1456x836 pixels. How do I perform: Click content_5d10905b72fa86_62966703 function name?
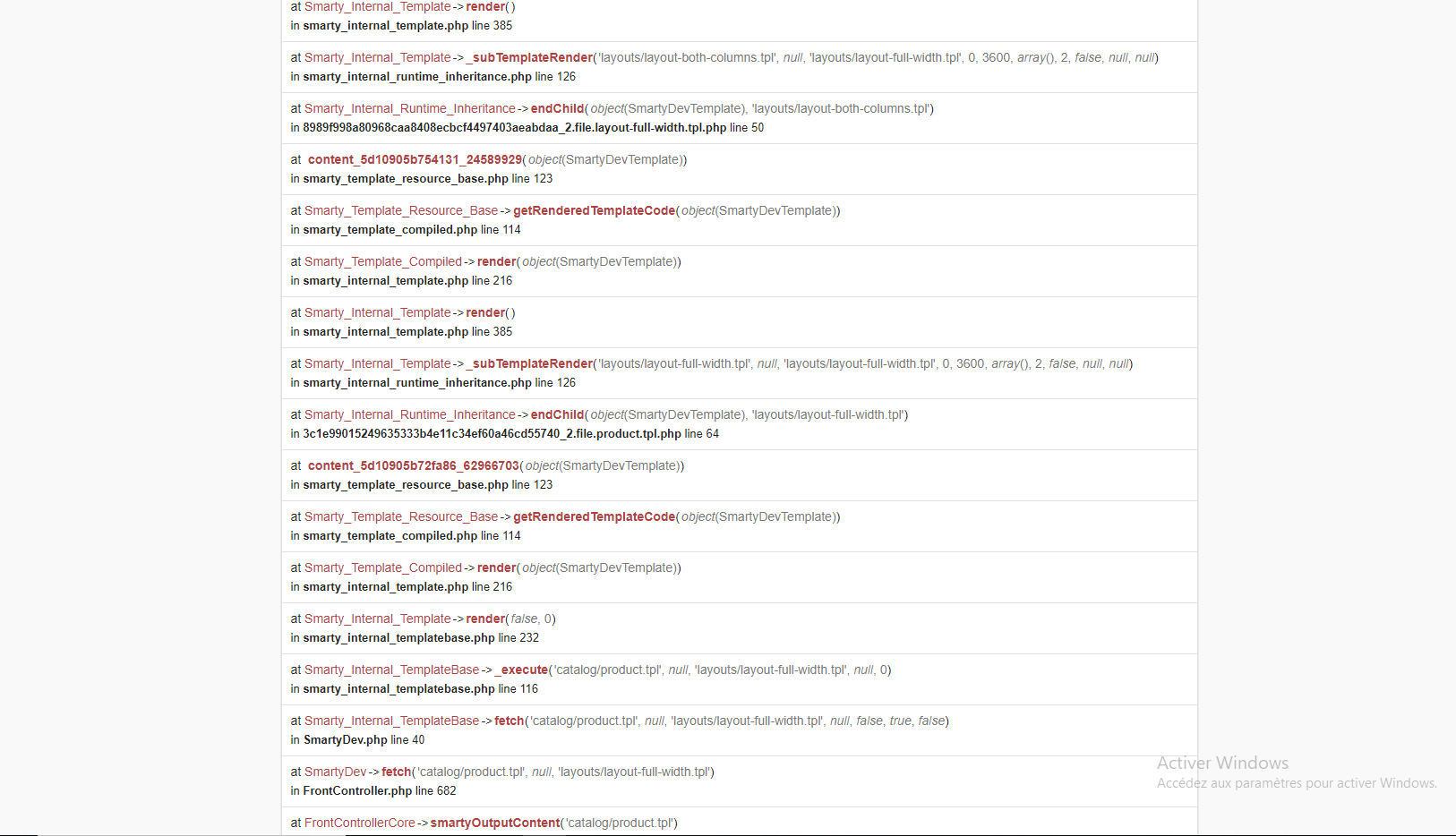coord(414,465)
